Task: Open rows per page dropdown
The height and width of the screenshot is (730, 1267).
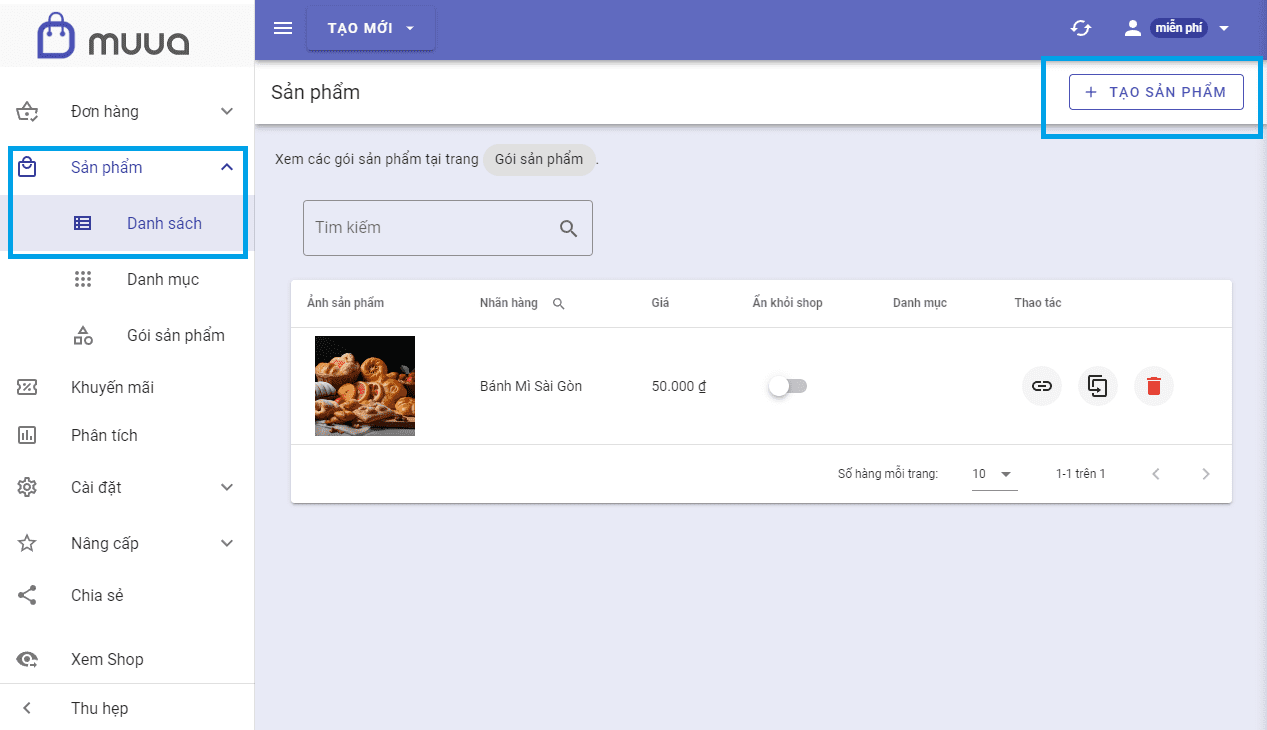Action: [x=994, y=474]
